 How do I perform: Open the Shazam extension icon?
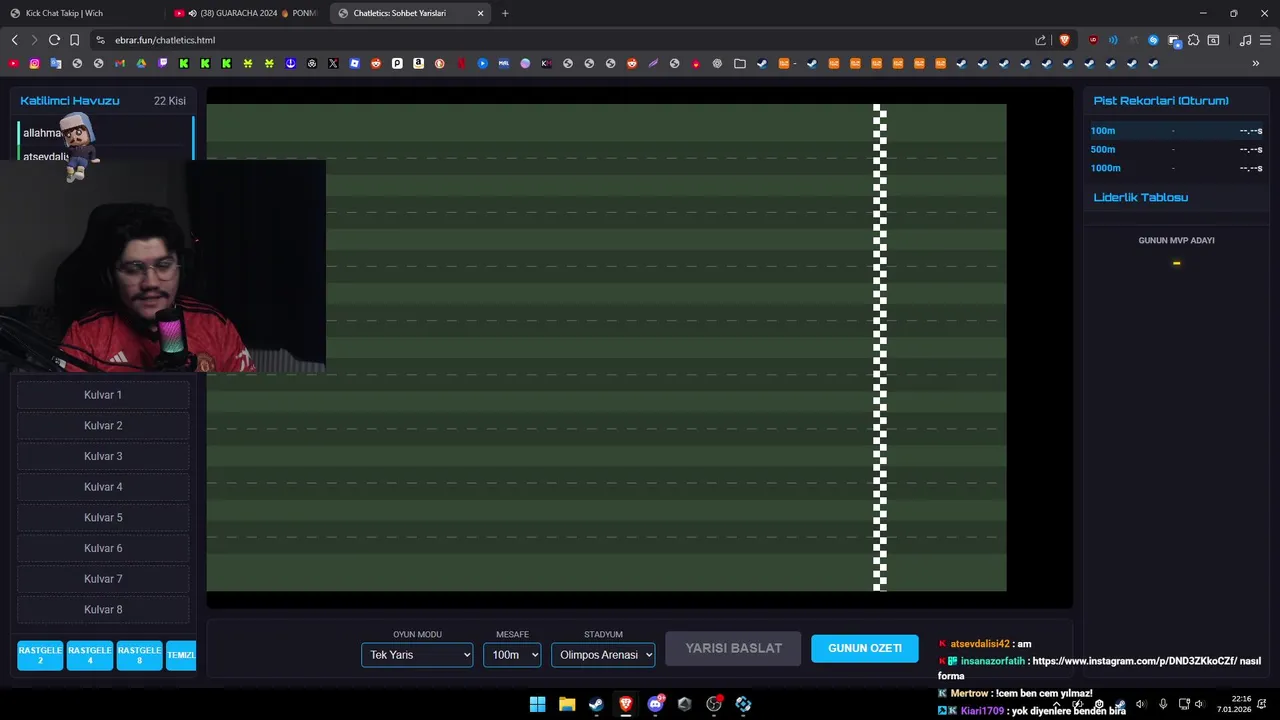click(x=1153, y=40)
